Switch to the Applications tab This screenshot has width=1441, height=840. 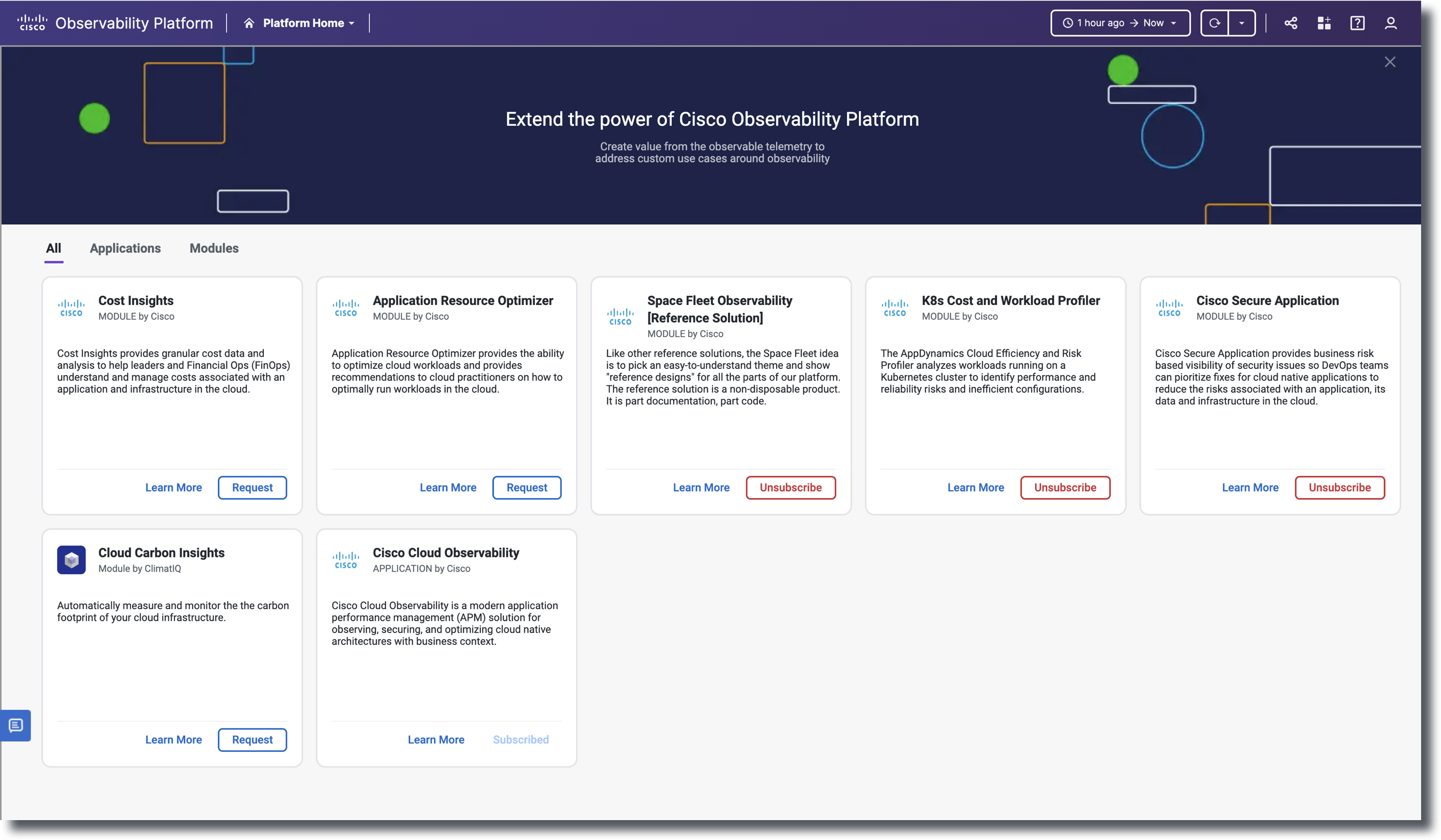tap(125, 248)
